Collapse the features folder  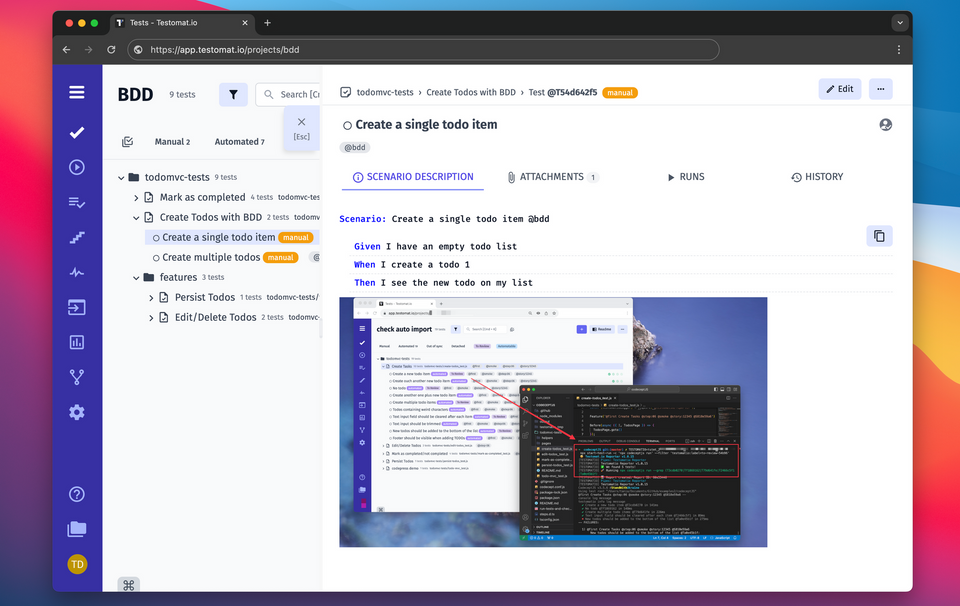[x=136, y=278]
